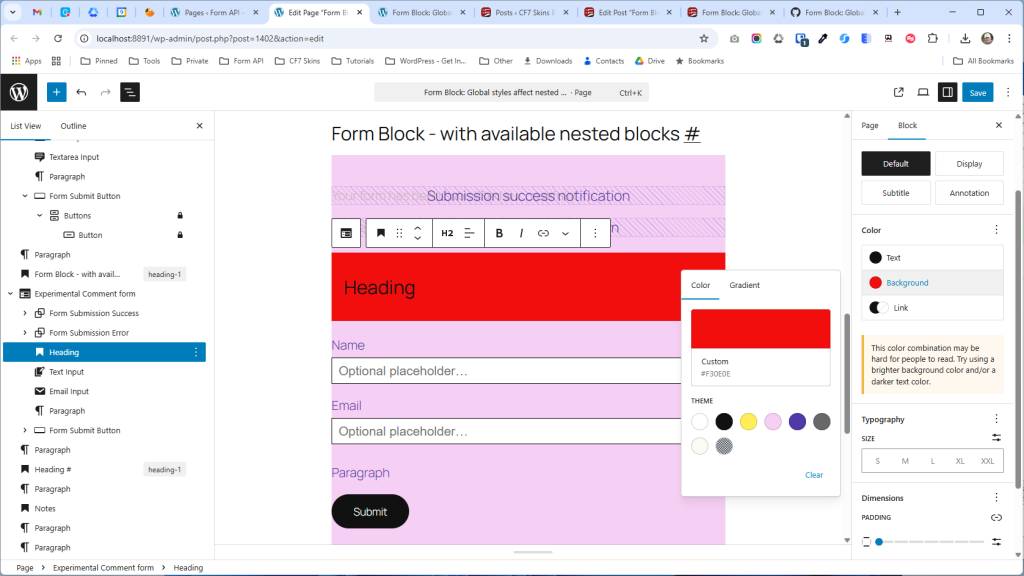Image resolution: width=1024 pixels, height=576 pixels.
Task: Expand the Form Submission Success block
Action: click(25, 313)
